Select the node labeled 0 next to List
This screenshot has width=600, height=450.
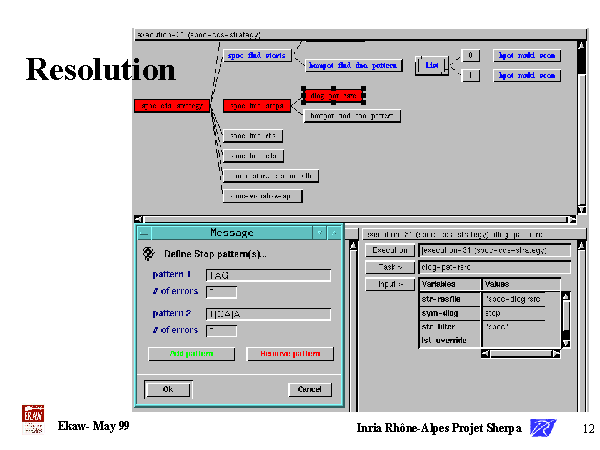click(472, 55)
